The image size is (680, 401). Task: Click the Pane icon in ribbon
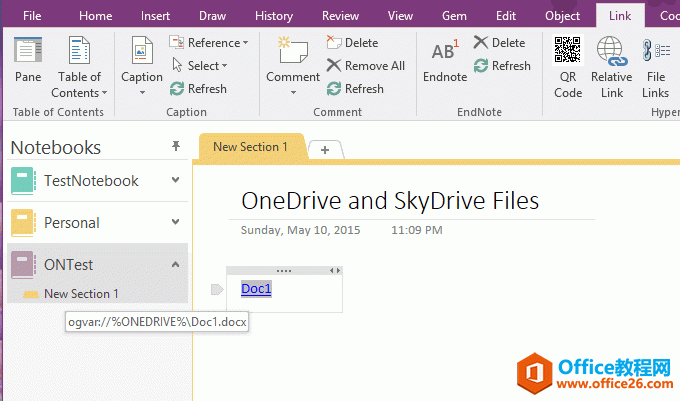pos(28,60)
